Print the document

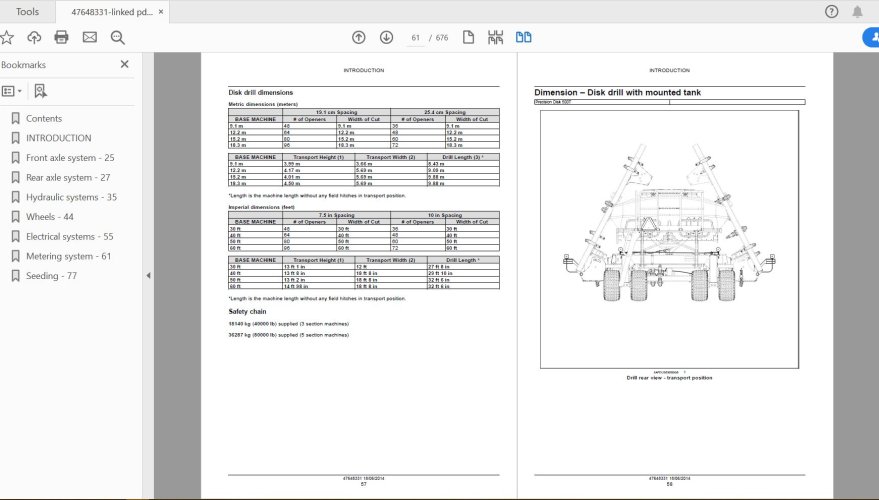coord(62,38)
